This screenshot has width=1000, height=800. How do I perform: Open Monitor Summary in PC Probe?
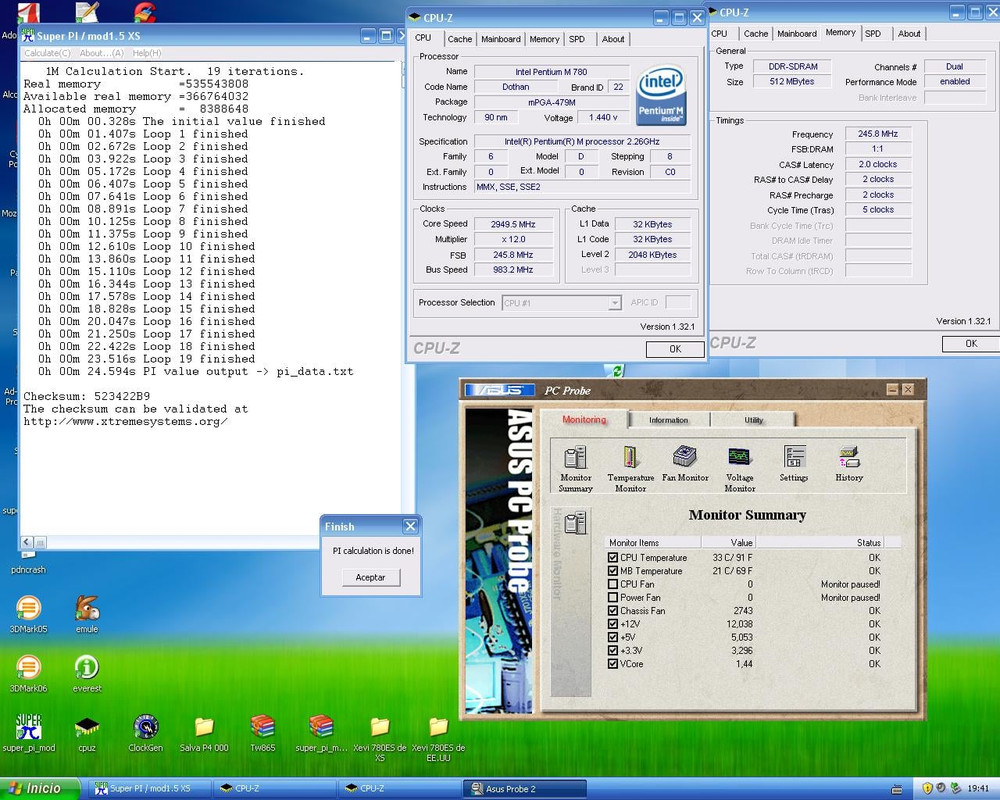pyautogui.click(x=575, y=468)
